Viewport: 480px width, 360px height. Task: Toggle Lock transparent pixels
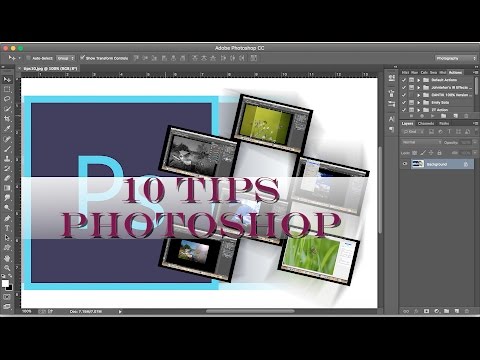pos(414,153)
